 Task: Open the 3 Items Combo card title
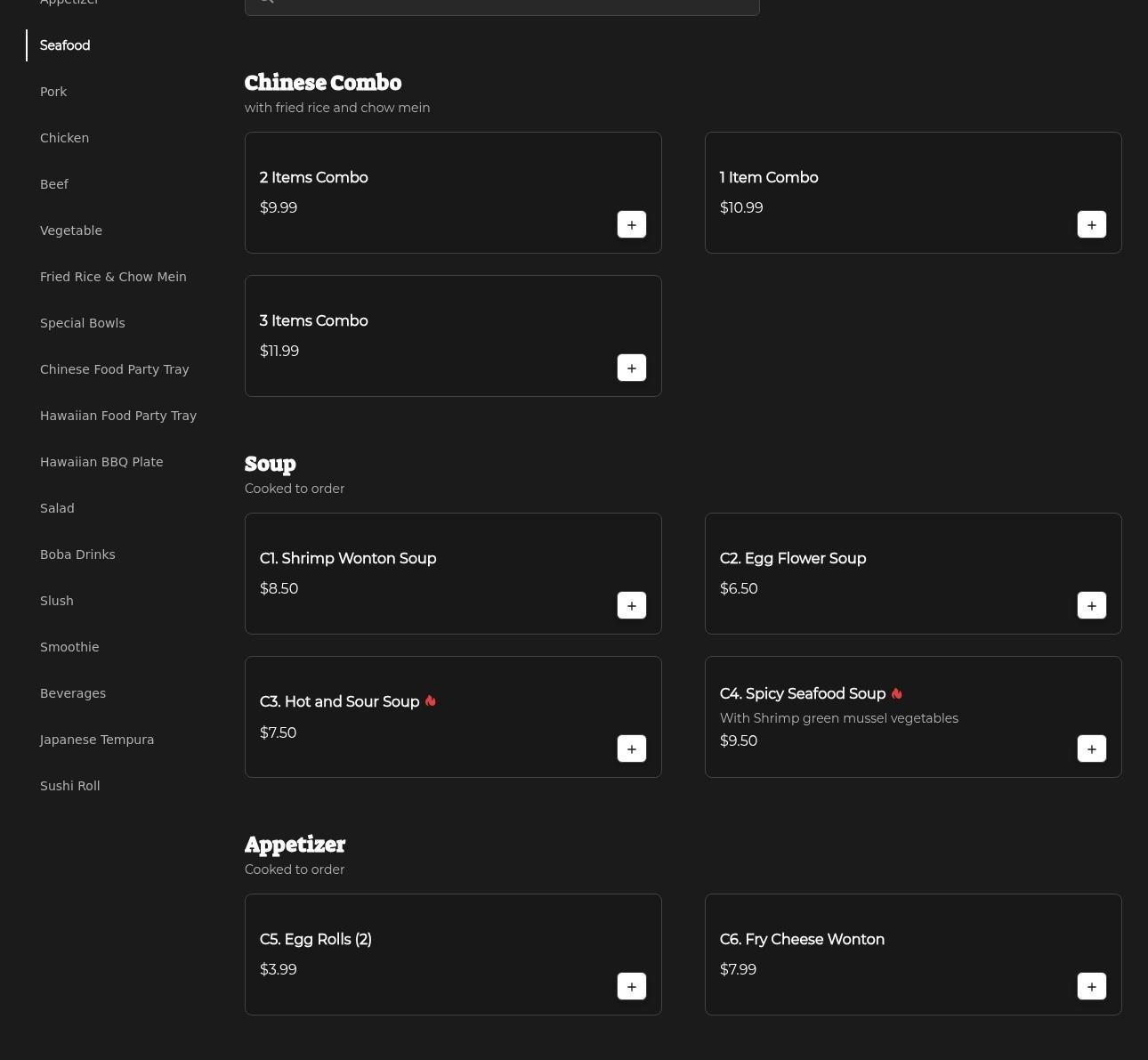coord(314,321)
